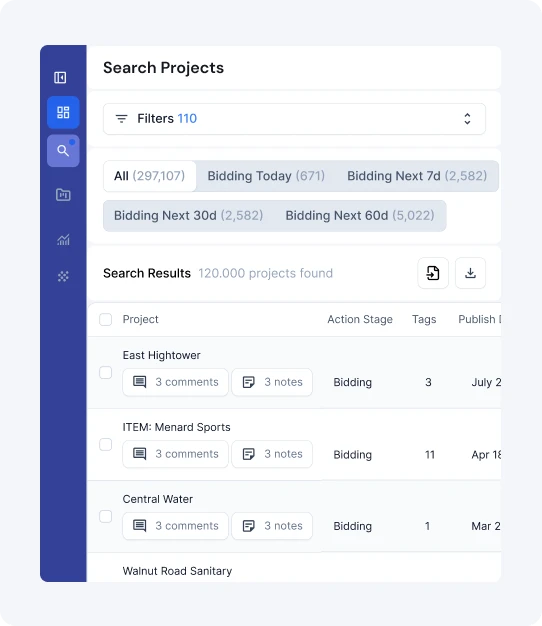
Task: Click the Action Stage column header
Action: coord(360,319)
